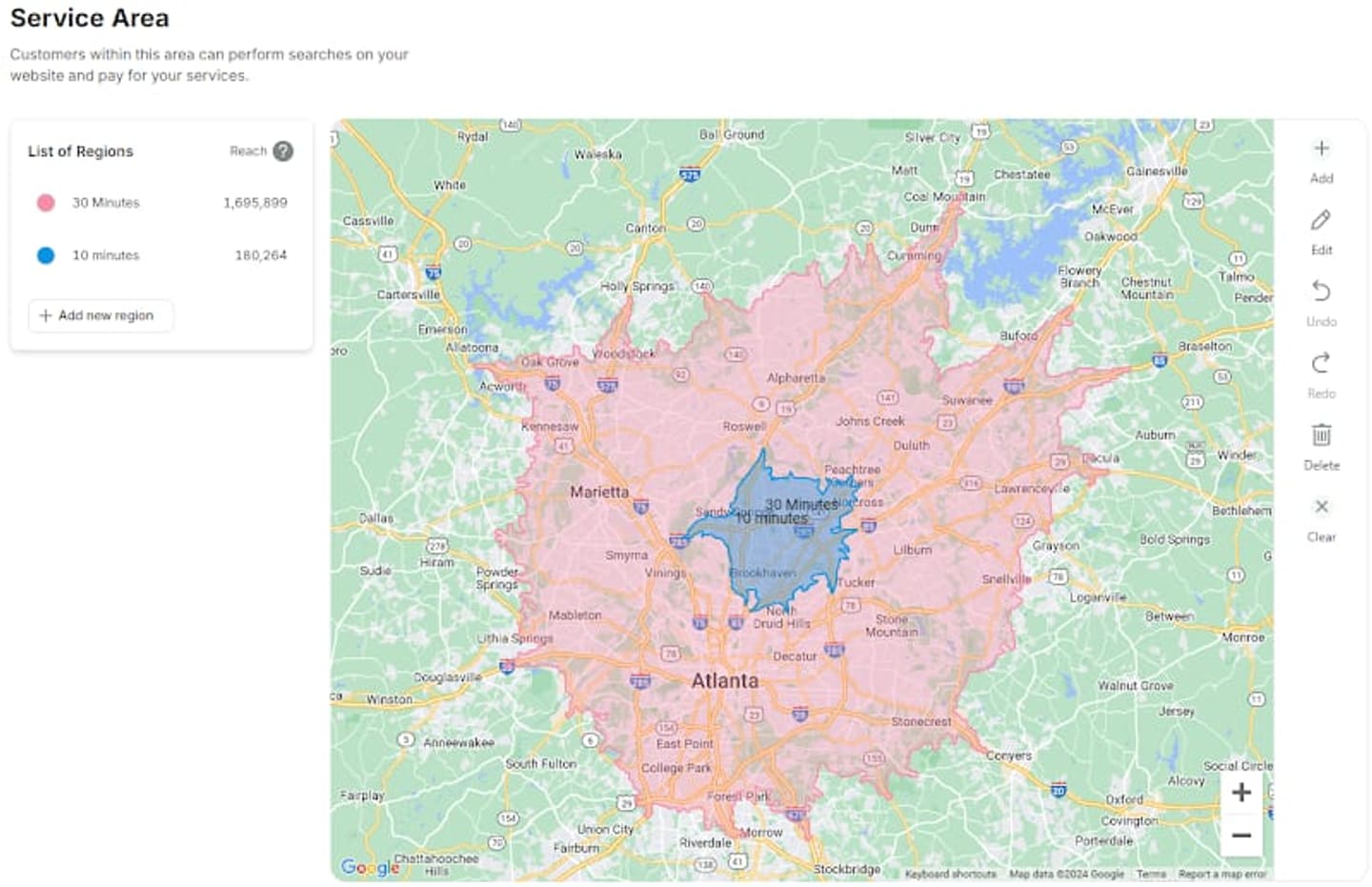1372x887 pixels.
Task: Click the Snellville label on the map
Action: [x=1006, y=579]
